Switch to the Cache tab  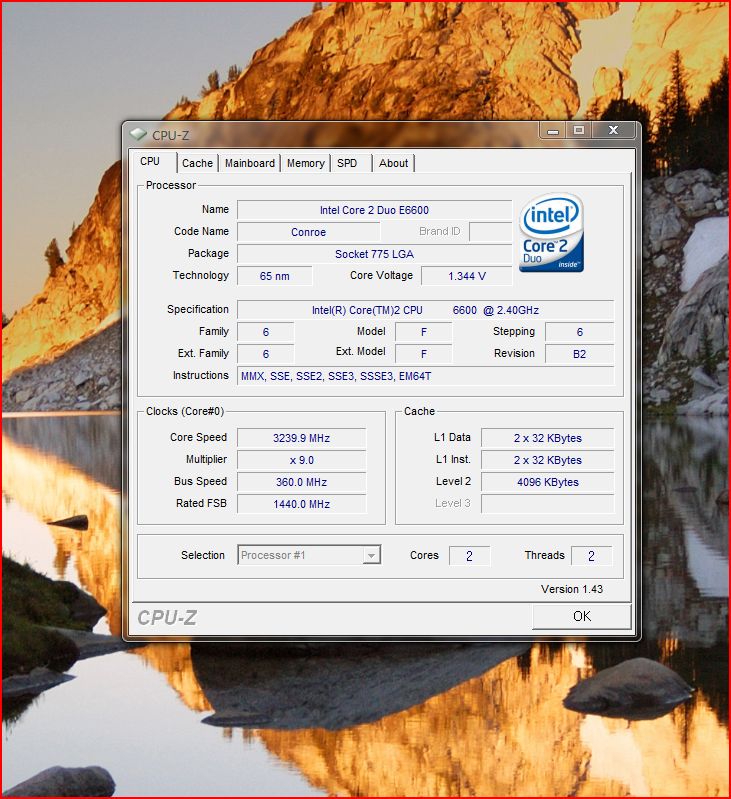tap(197, 163)
